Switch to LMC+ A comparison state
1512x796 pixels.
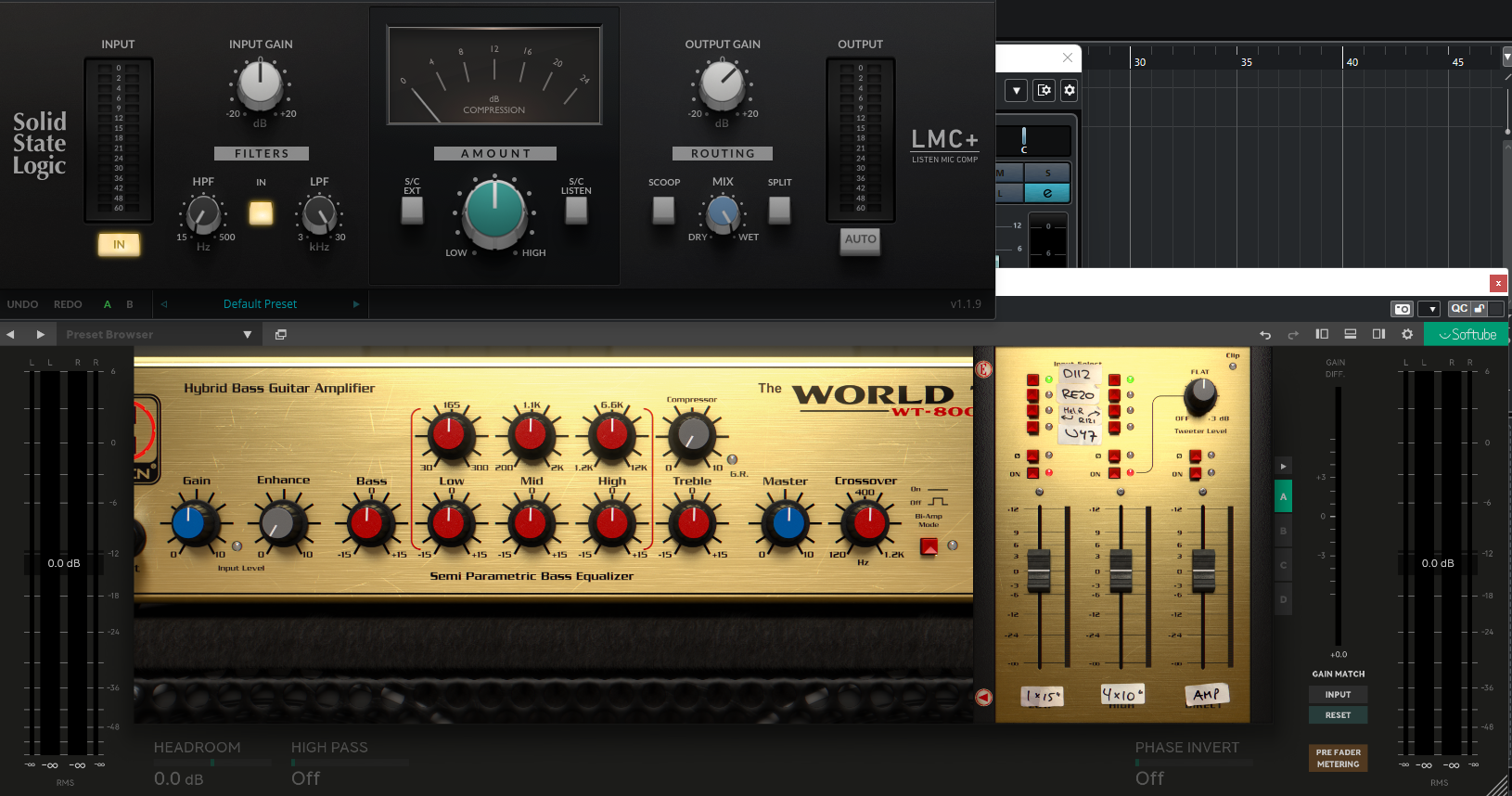tap(108, 304)
